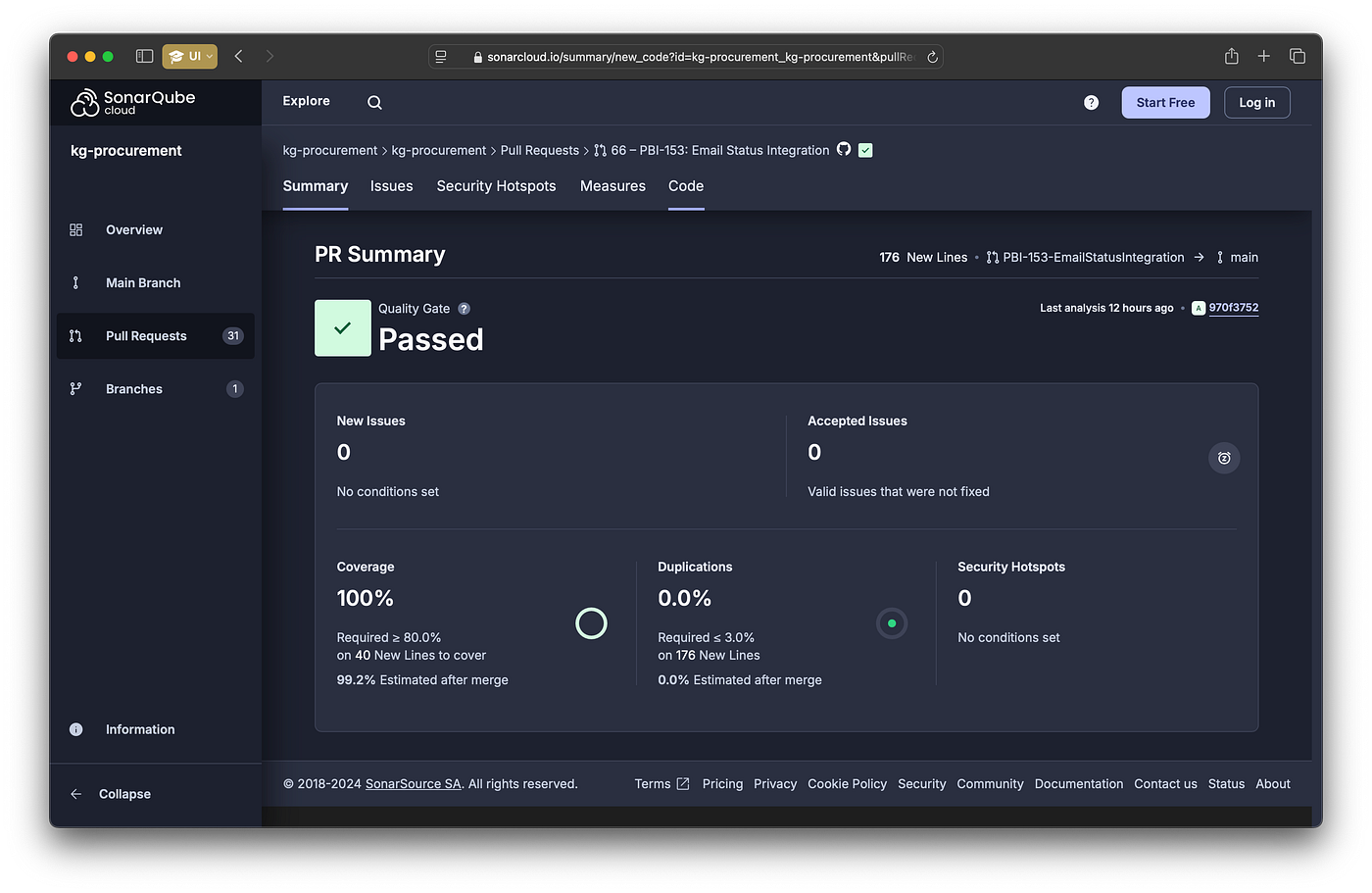Click the Duplications 0.0% value
Viewport: 1372px width, 893px height.
pos(685,599)
